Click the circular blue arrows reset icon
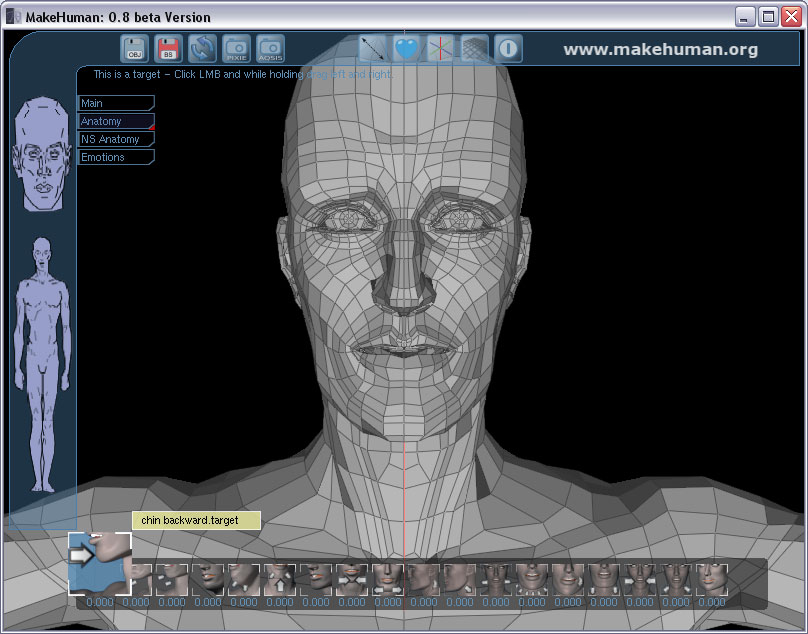Screen dimensions: 808x634 click(203, 48)
